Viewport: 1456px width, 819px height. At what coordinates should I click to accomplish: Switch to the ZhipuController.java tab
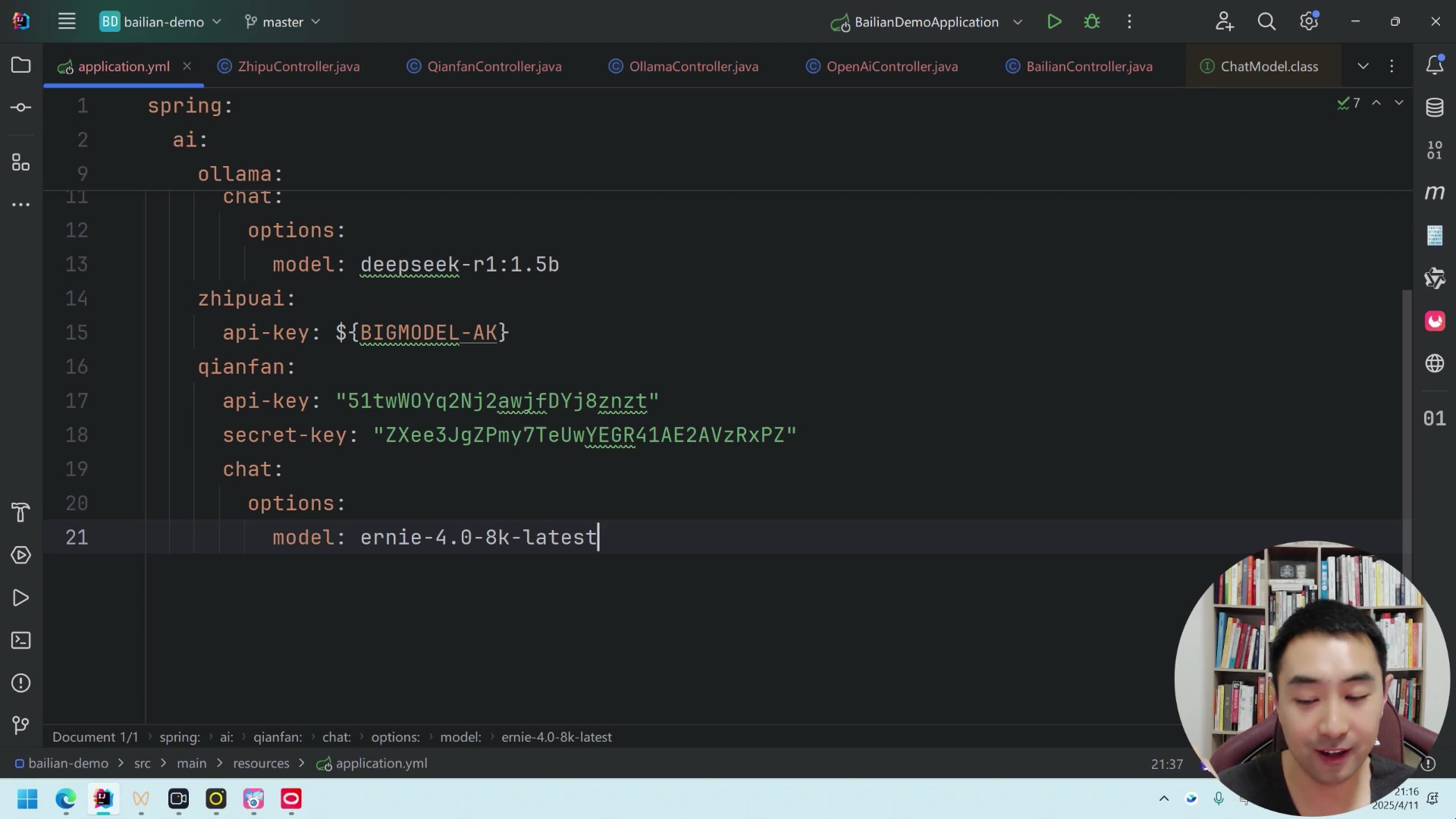tap(298, 67)
